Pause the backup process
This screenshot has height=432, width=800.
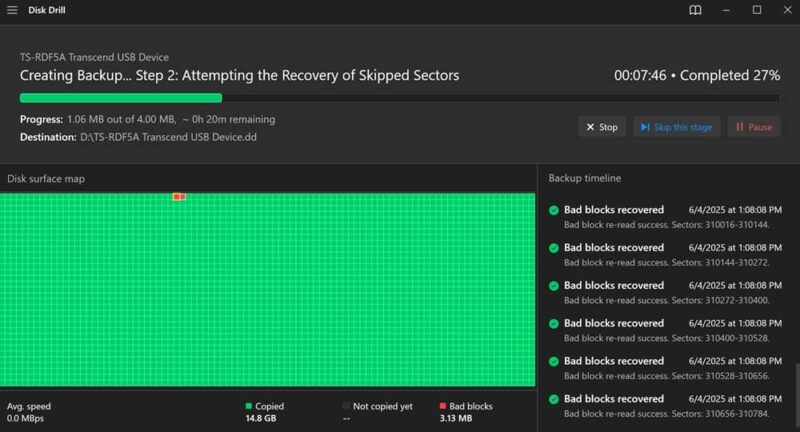(753, 127)
